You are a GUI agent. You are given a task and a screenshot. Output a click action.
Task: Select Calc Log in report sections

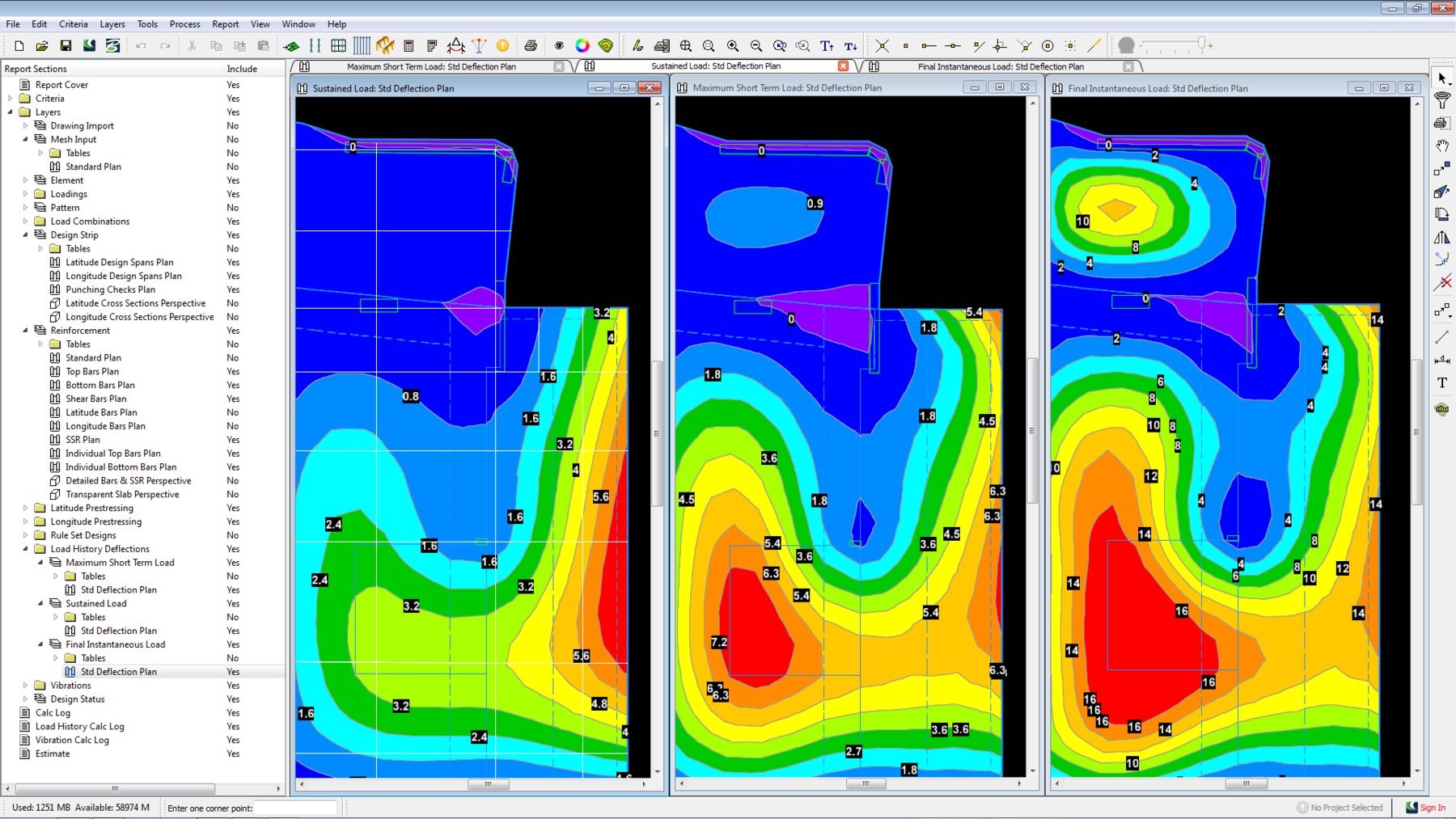(x=53, y=713)
